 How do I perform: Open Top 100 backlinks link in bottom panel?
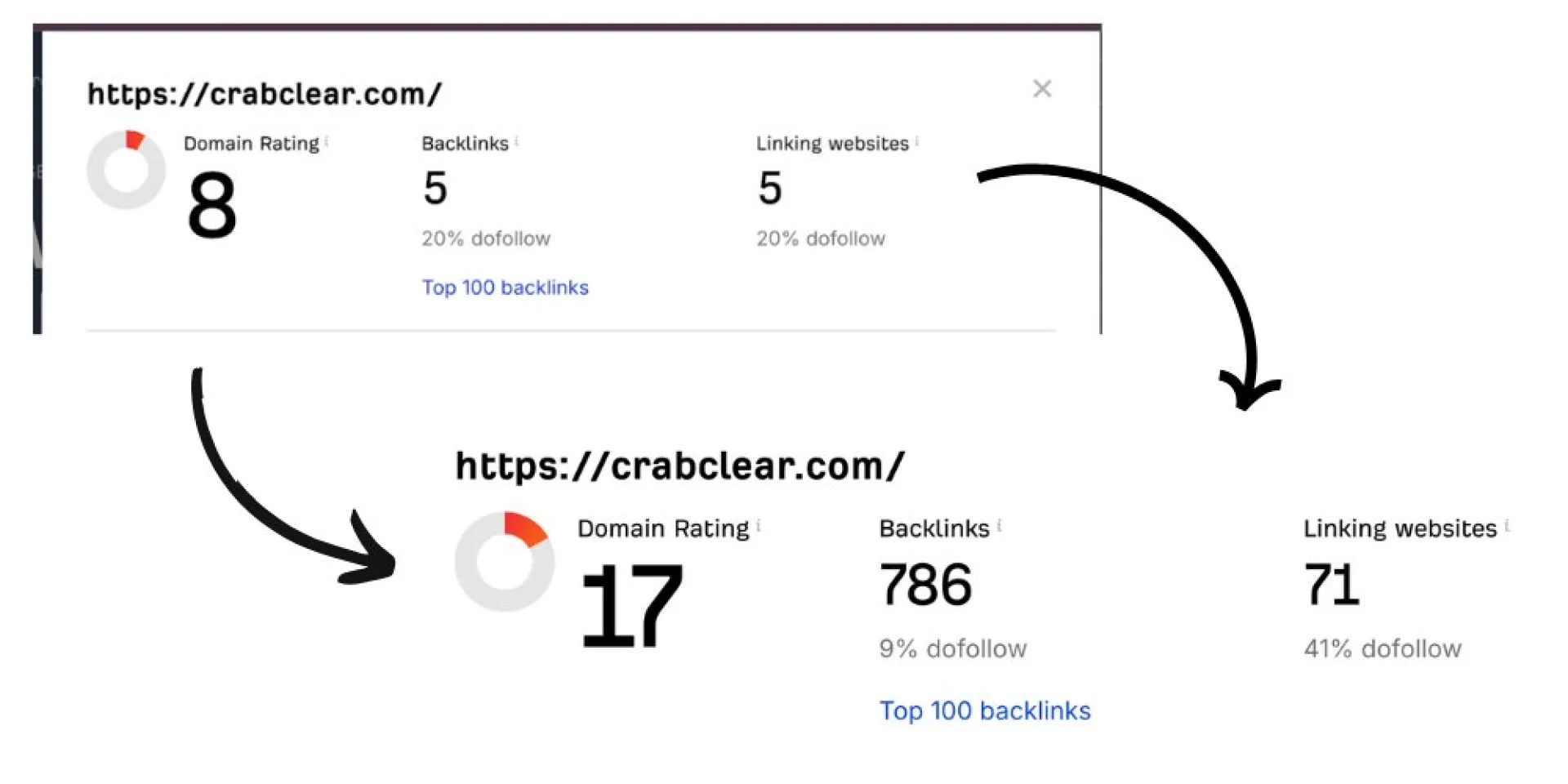pyautogui.click(x=985, y=710)
